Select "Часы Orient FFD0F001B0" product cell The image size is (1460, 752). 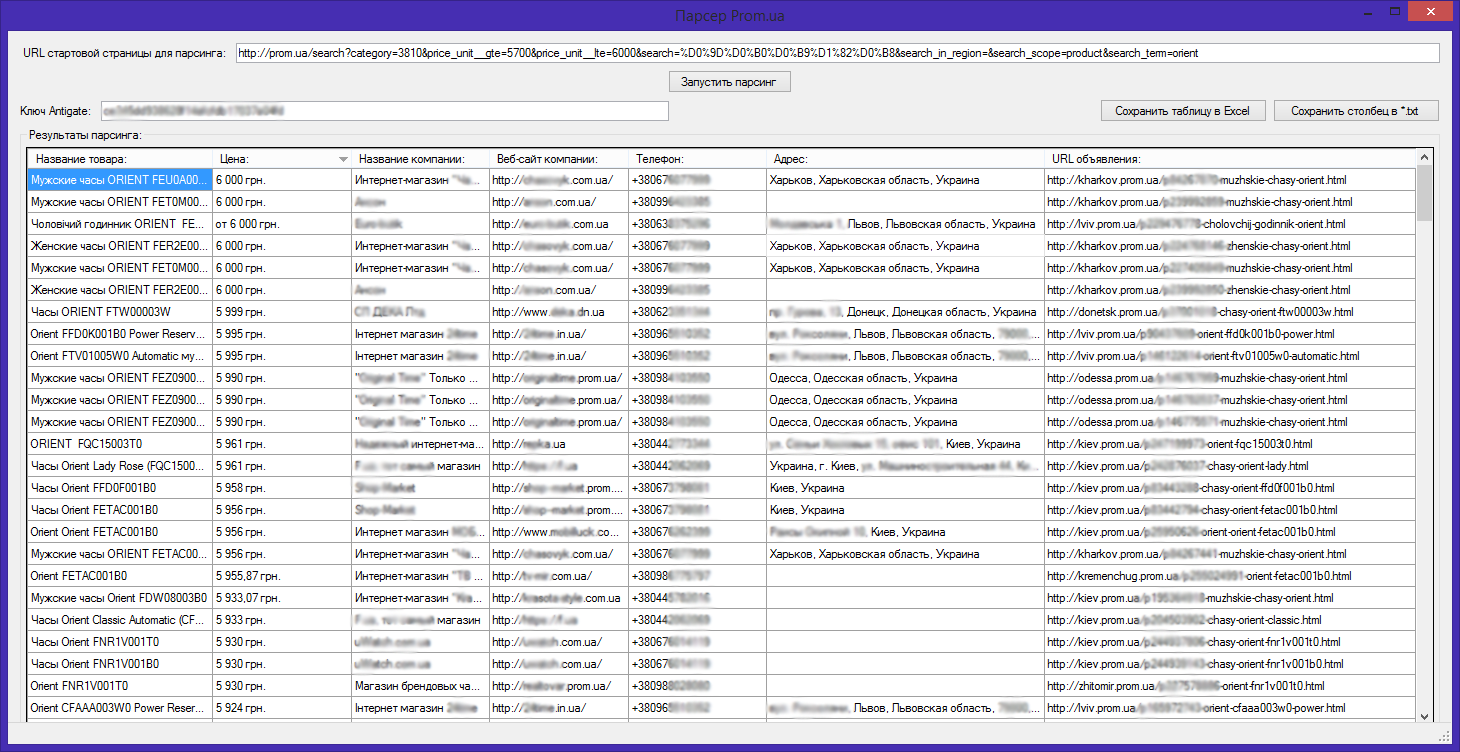click(x=120, y=488)
